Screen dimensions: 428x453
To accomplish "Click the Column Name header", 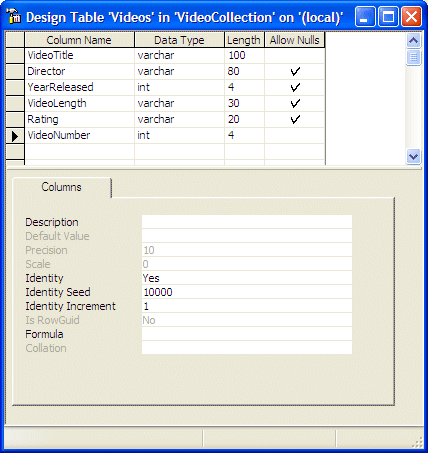I will pos(79,40).
